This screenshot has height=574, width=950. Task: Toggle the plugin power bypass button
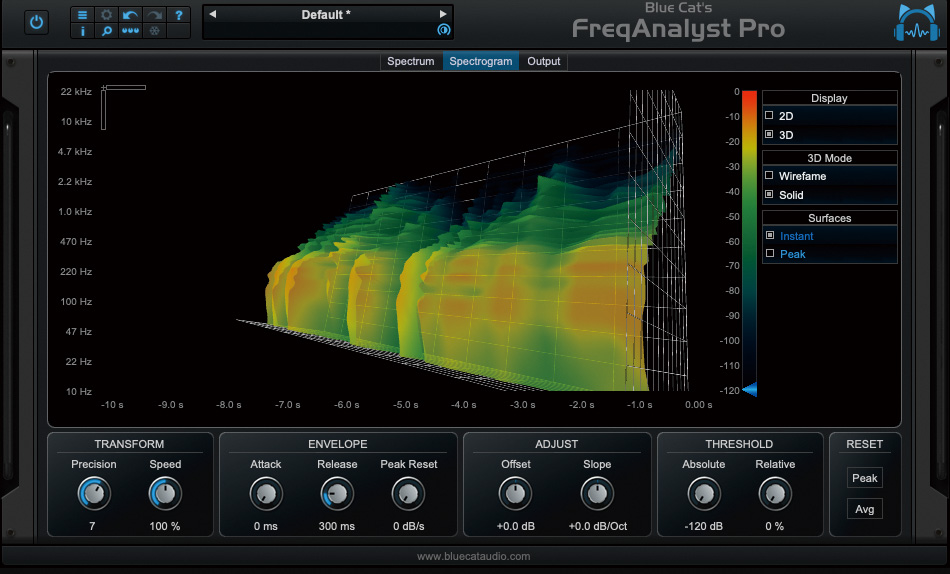pos(36,22)
